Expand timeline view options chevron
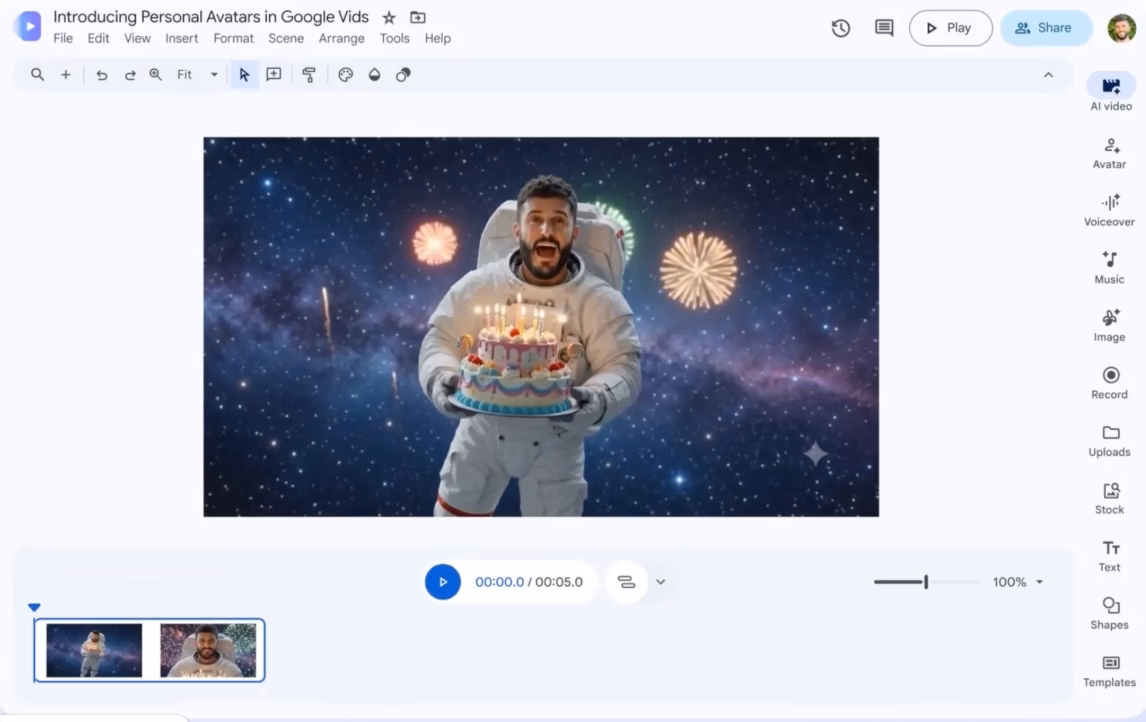 (x=661, y=582)
